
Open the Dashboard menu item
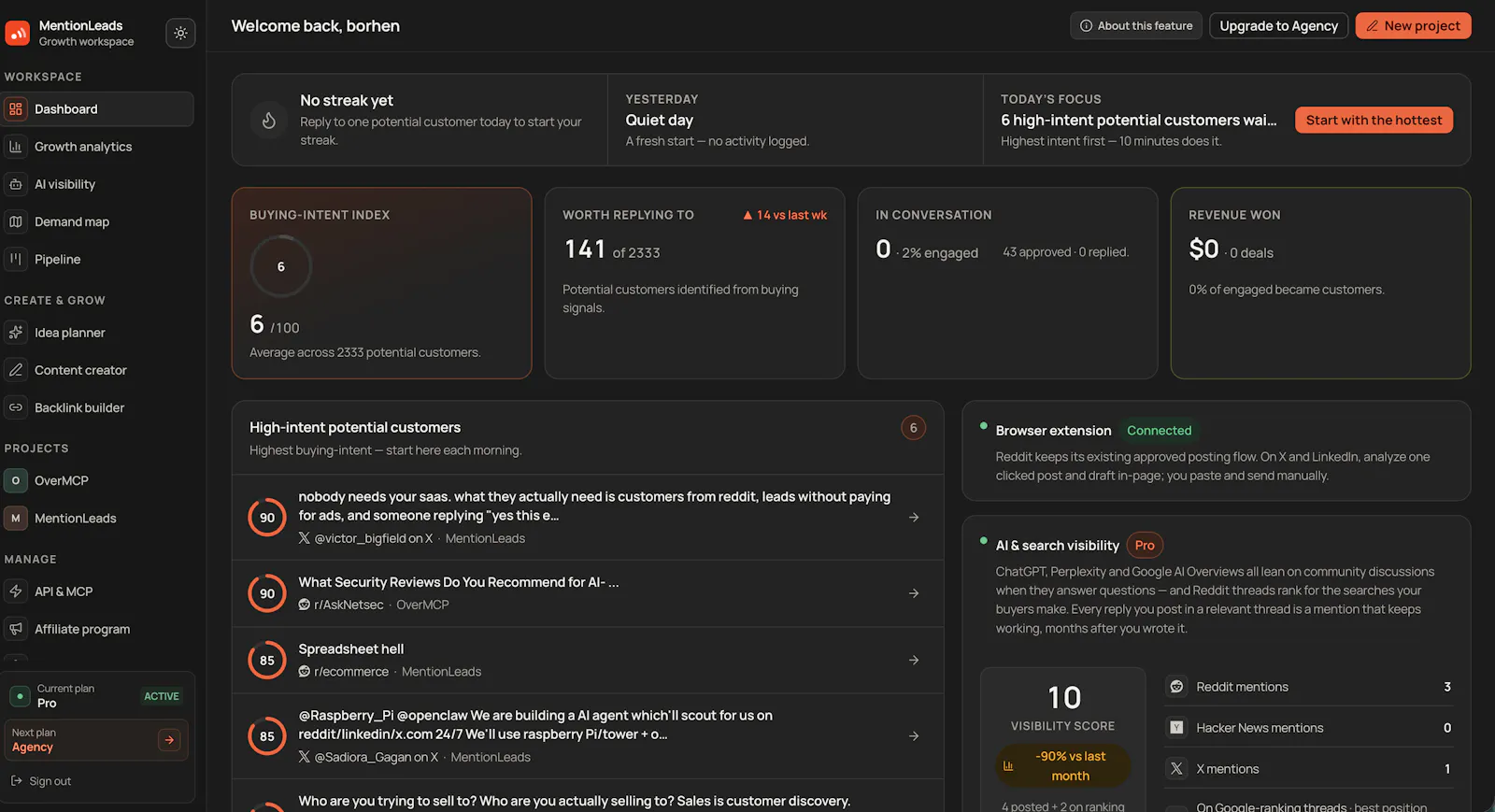pyautogui.click(x=97, y=109)
